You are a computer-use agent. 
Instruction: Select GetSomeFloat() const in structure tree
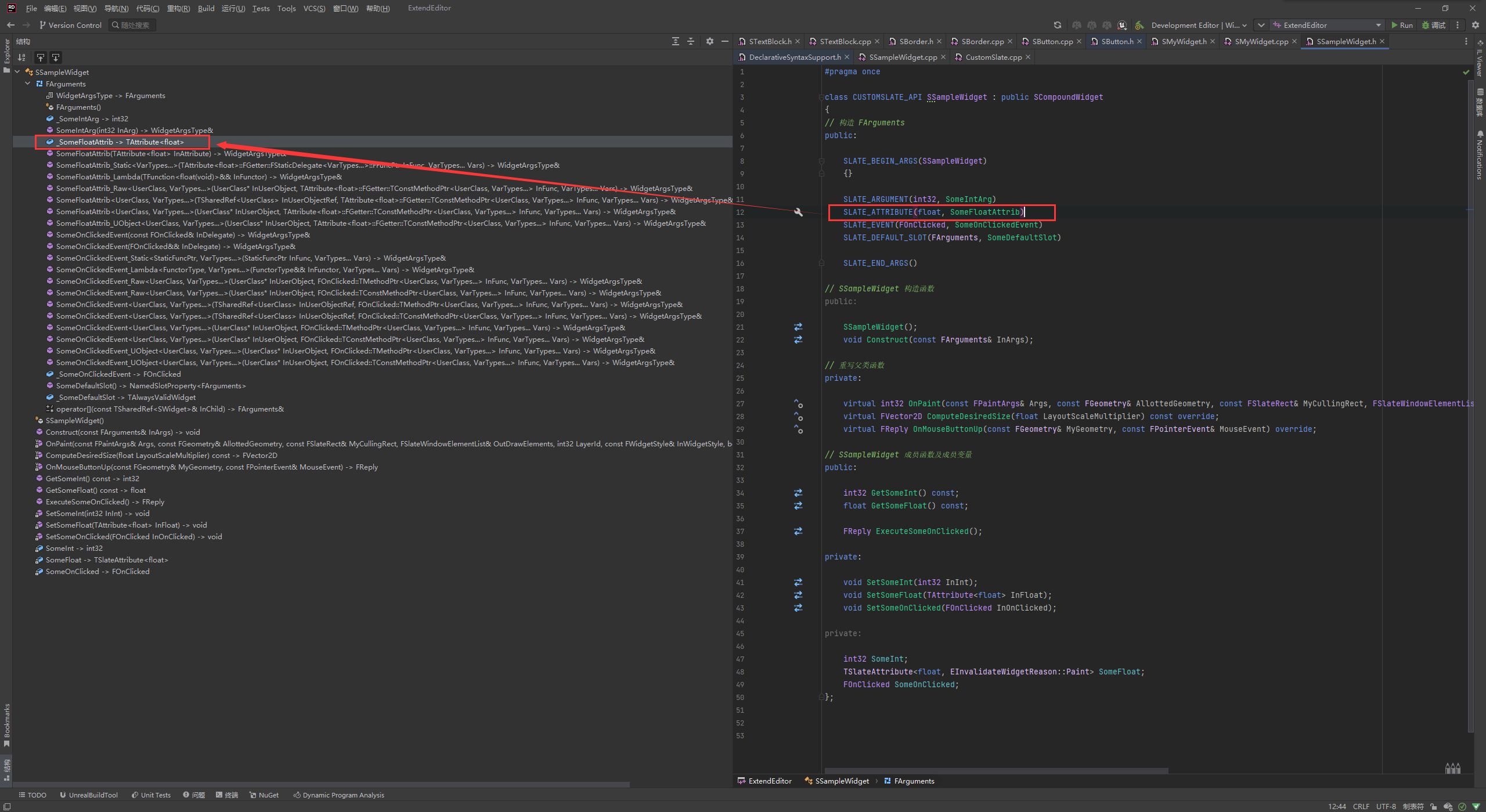coord(95,490)
